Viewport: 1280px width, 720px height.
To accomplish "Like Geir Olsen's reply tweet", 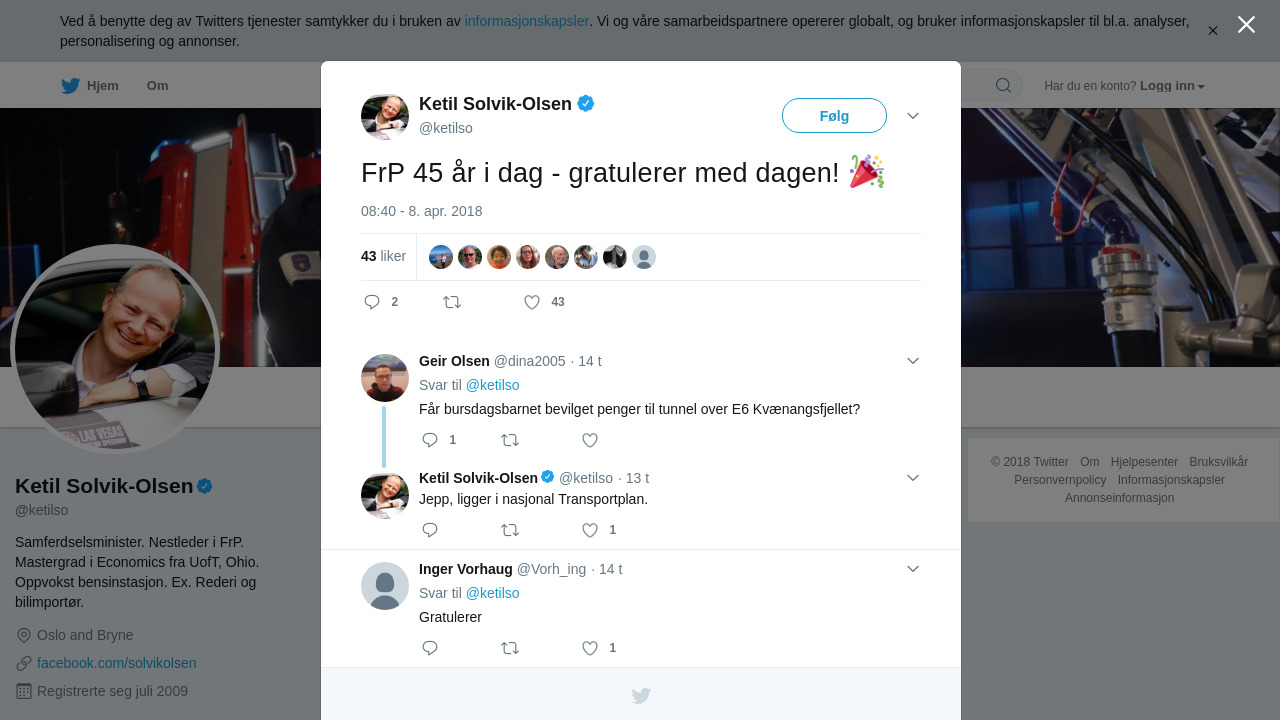I will point(590,440).
